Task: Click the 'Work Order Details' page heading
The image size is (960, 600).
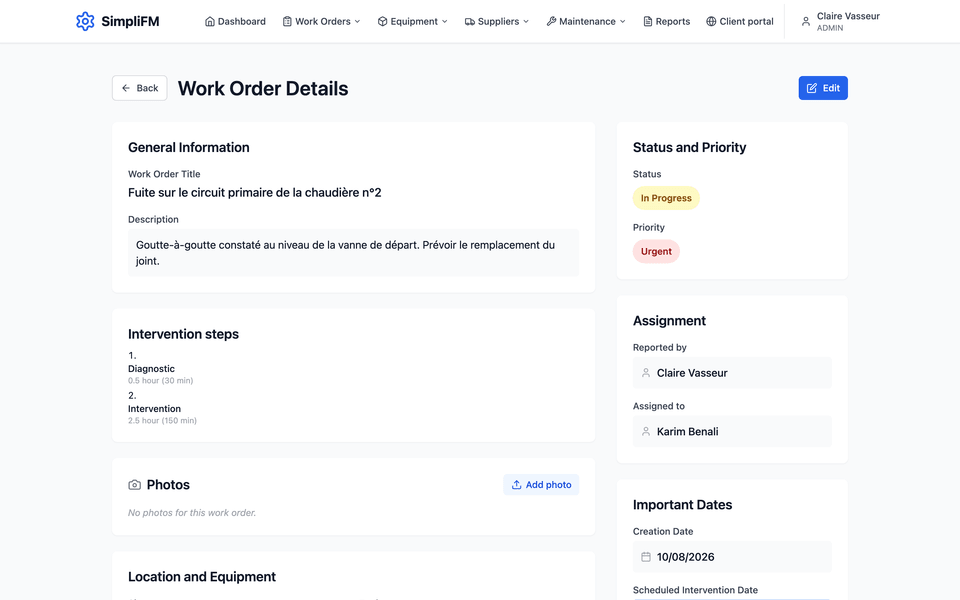Action: coord(263,89)
